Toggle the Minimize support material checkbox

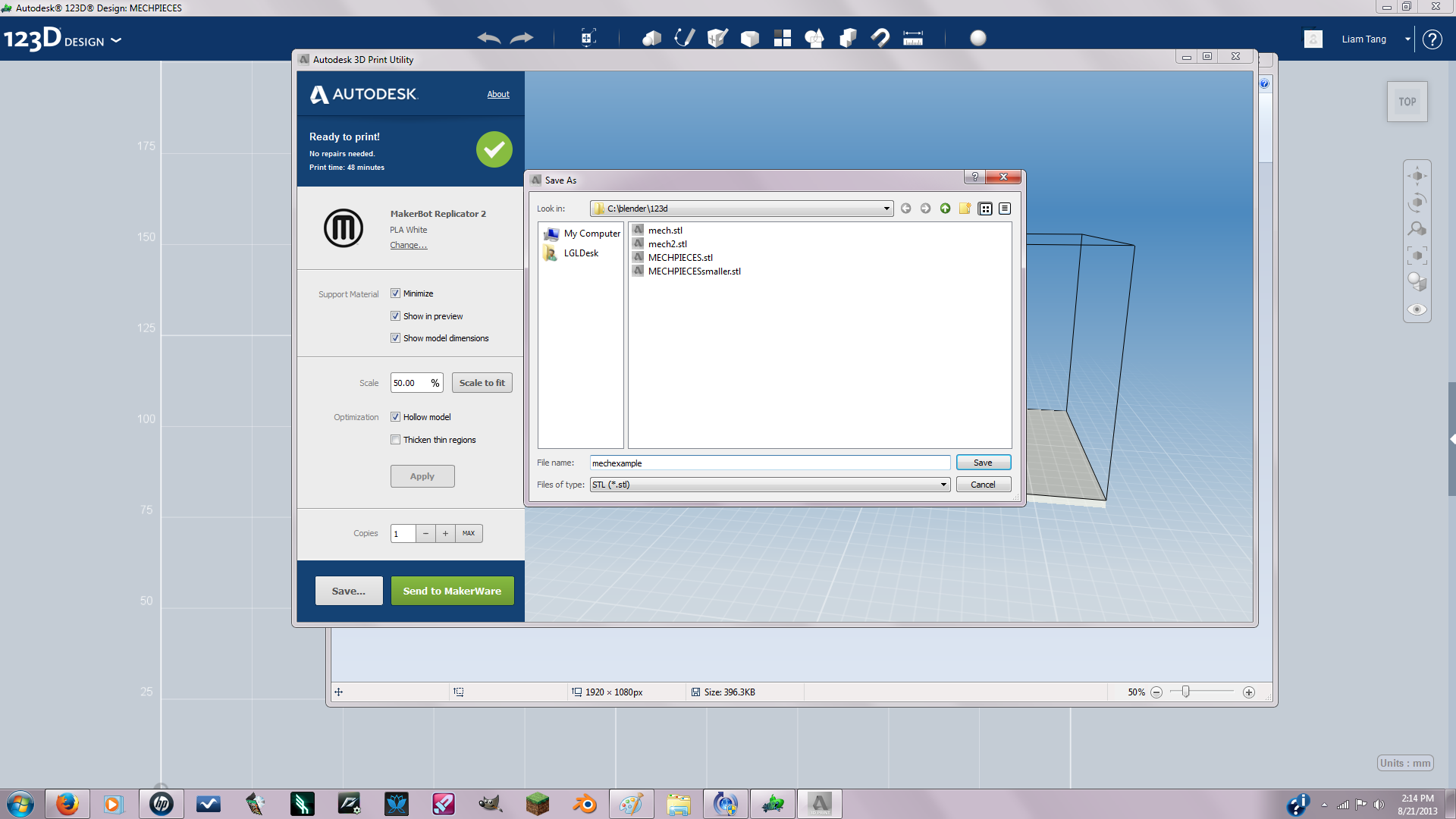pyautogui.click(x=395, y=293)
